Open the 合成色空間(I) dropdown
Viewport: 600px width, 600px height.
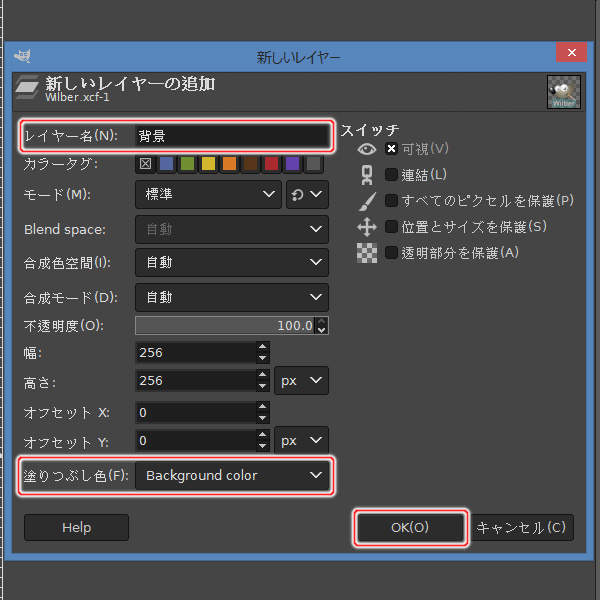point(232,262)
